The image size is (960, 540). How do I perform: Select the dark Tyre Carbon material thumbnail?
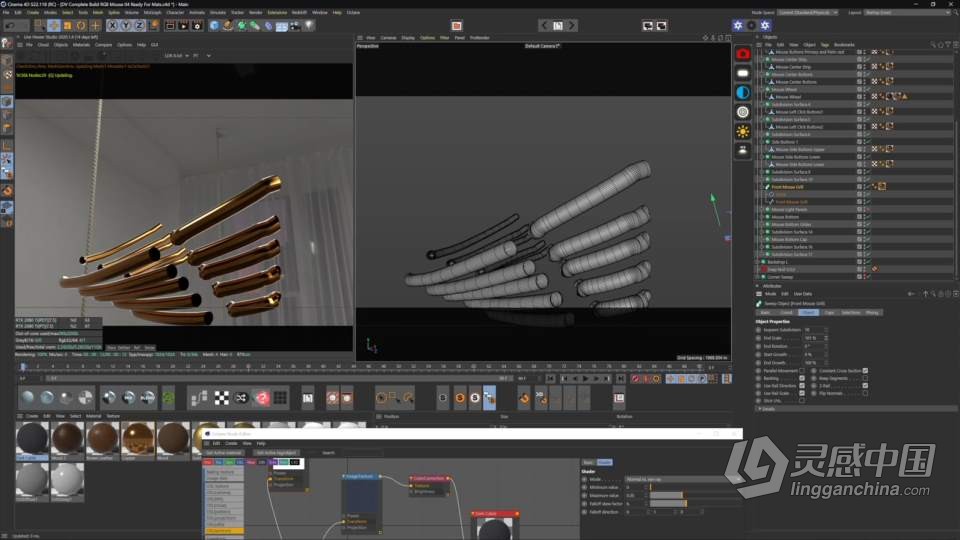(x=32, y=439)
